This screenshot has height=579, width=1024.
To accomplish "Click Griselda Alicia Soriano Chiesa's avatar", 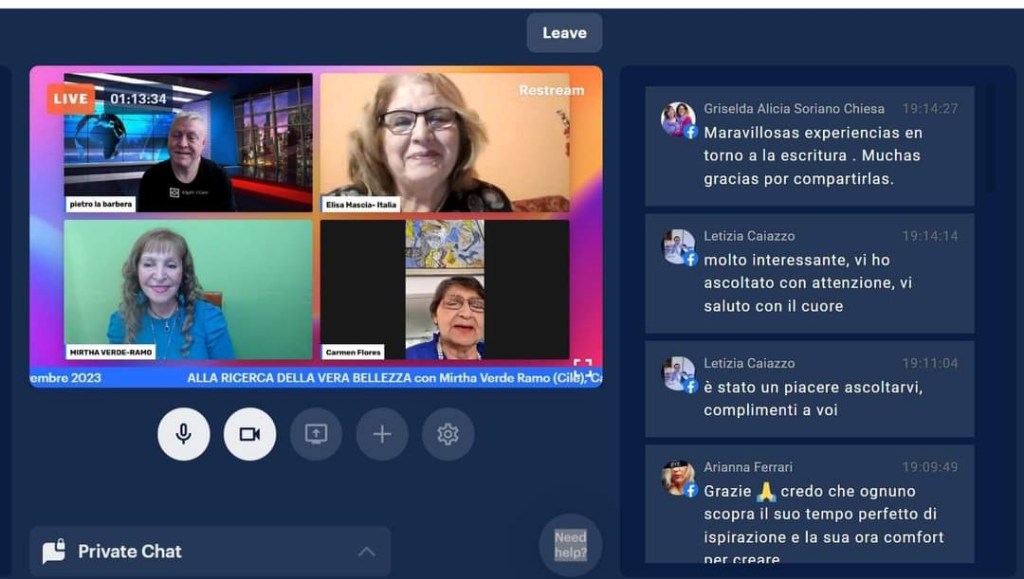I will [x=678, y=119].
